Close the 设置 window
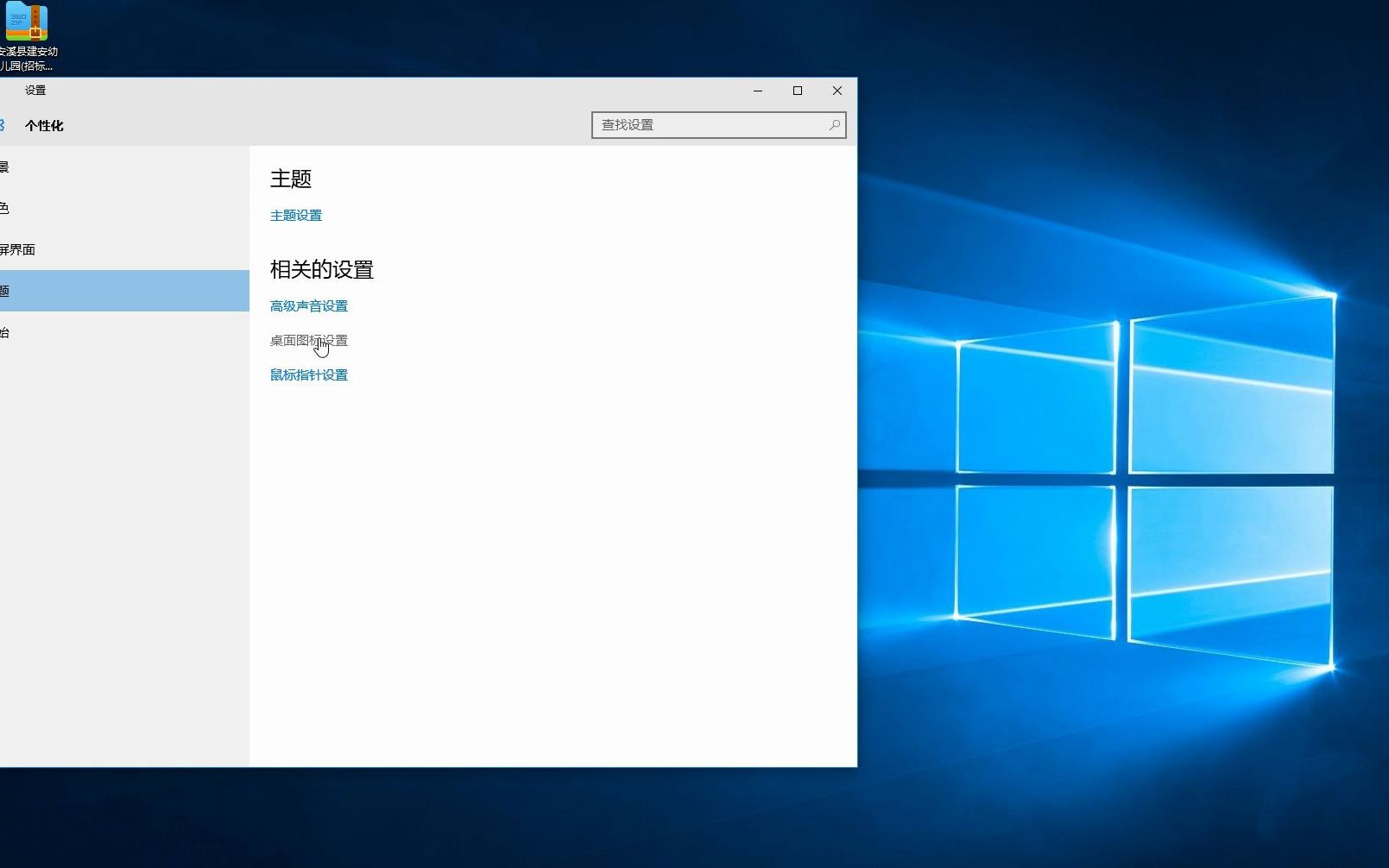Image resolution: width=1389 pixels, height=868 pixels. tap(837, 91)
